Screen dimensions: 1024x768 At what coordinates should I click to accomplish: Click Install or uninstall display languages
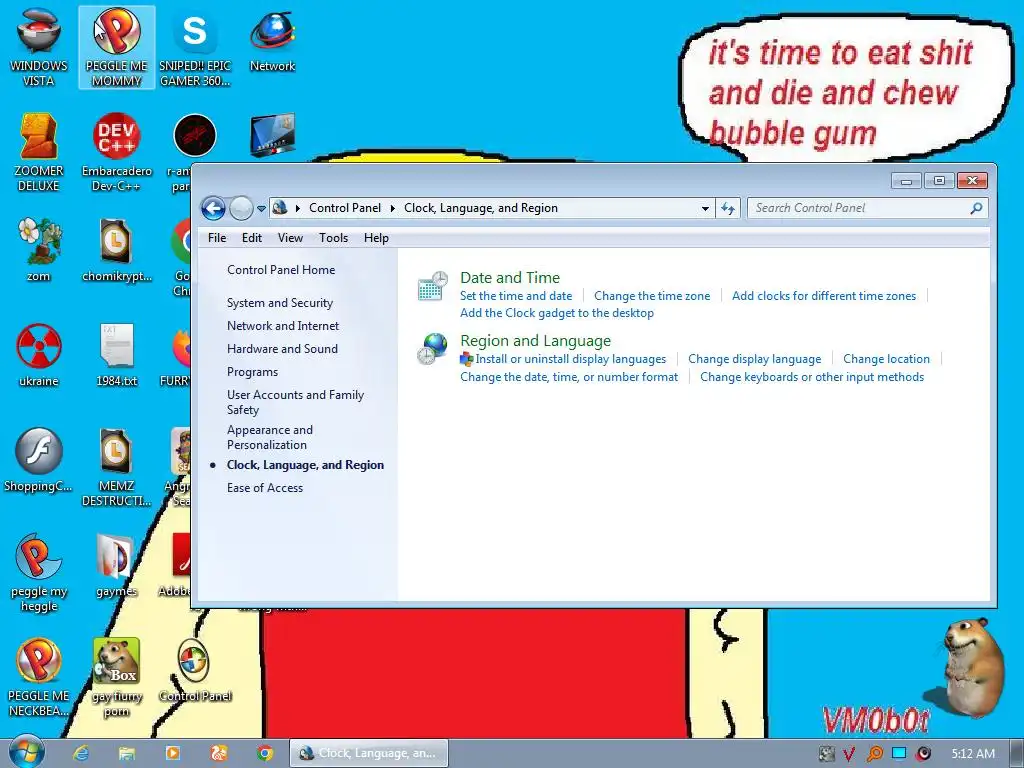(570, 359)
